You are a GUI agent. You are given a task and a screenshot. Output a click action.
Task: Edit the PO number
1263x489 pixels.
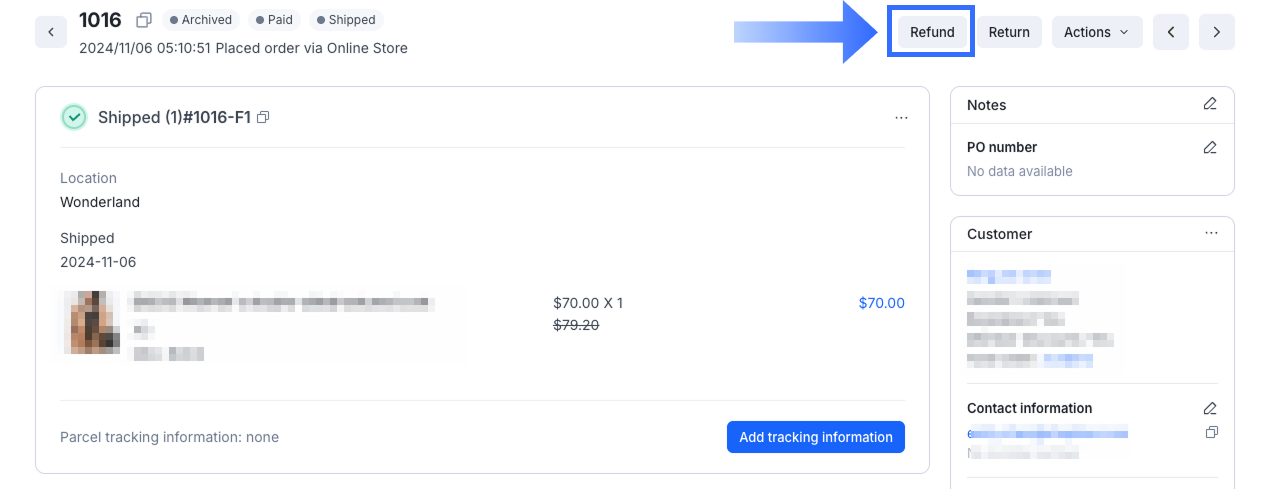point(1210,147)
